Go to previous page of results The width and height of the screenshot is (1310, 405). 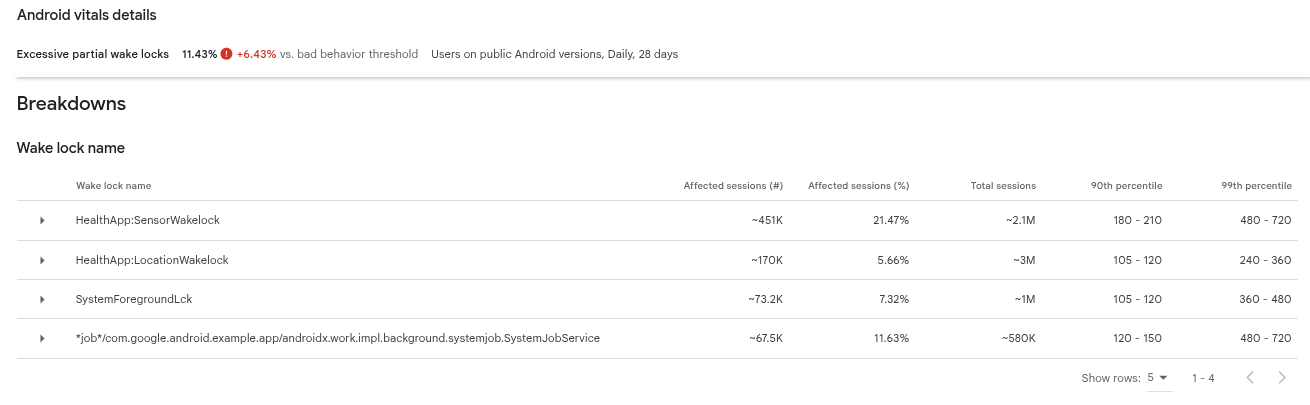[1250, 378]
